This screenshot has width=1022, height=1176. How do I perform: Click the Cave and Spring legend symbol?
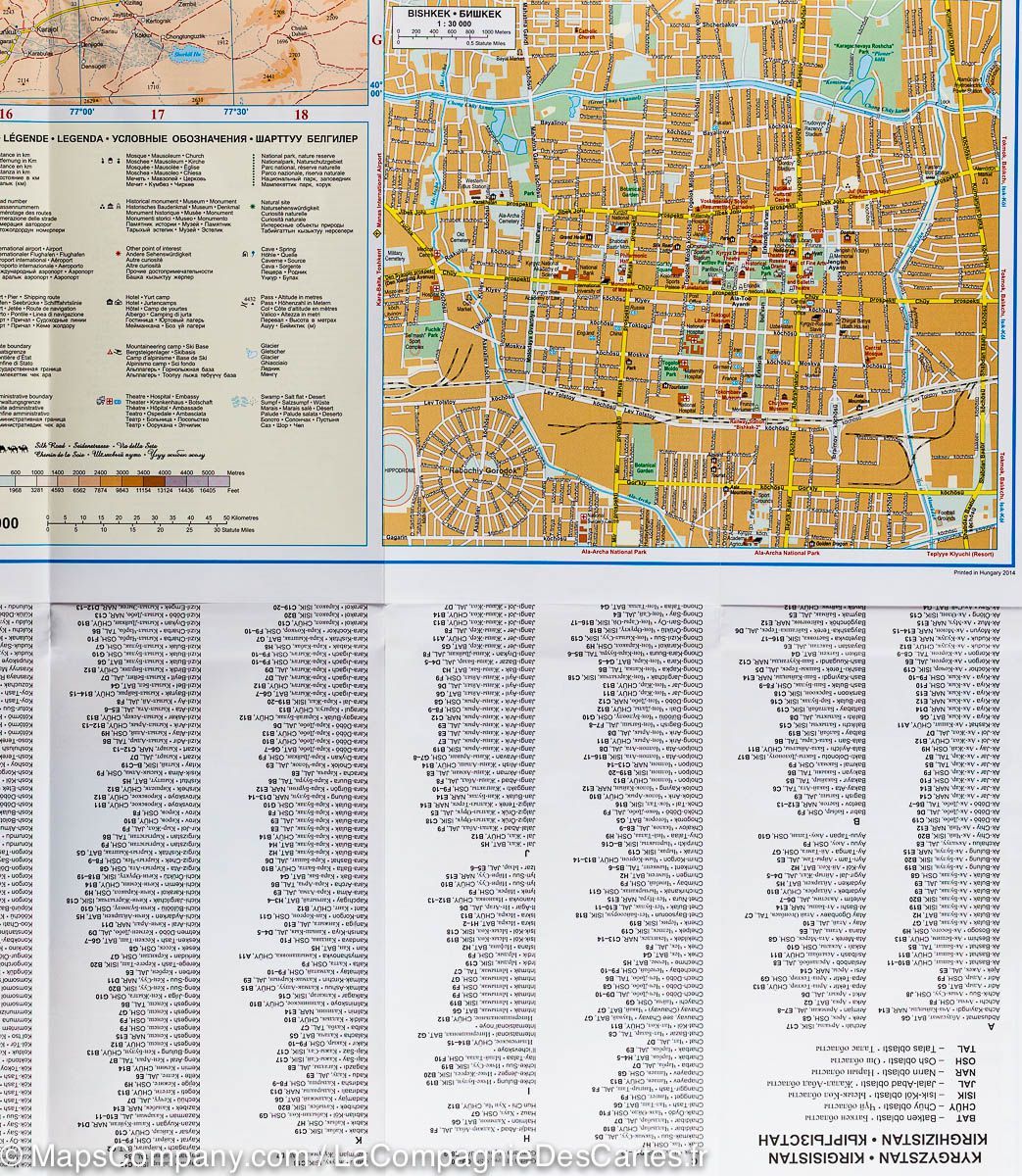click(x=248, y=254)
